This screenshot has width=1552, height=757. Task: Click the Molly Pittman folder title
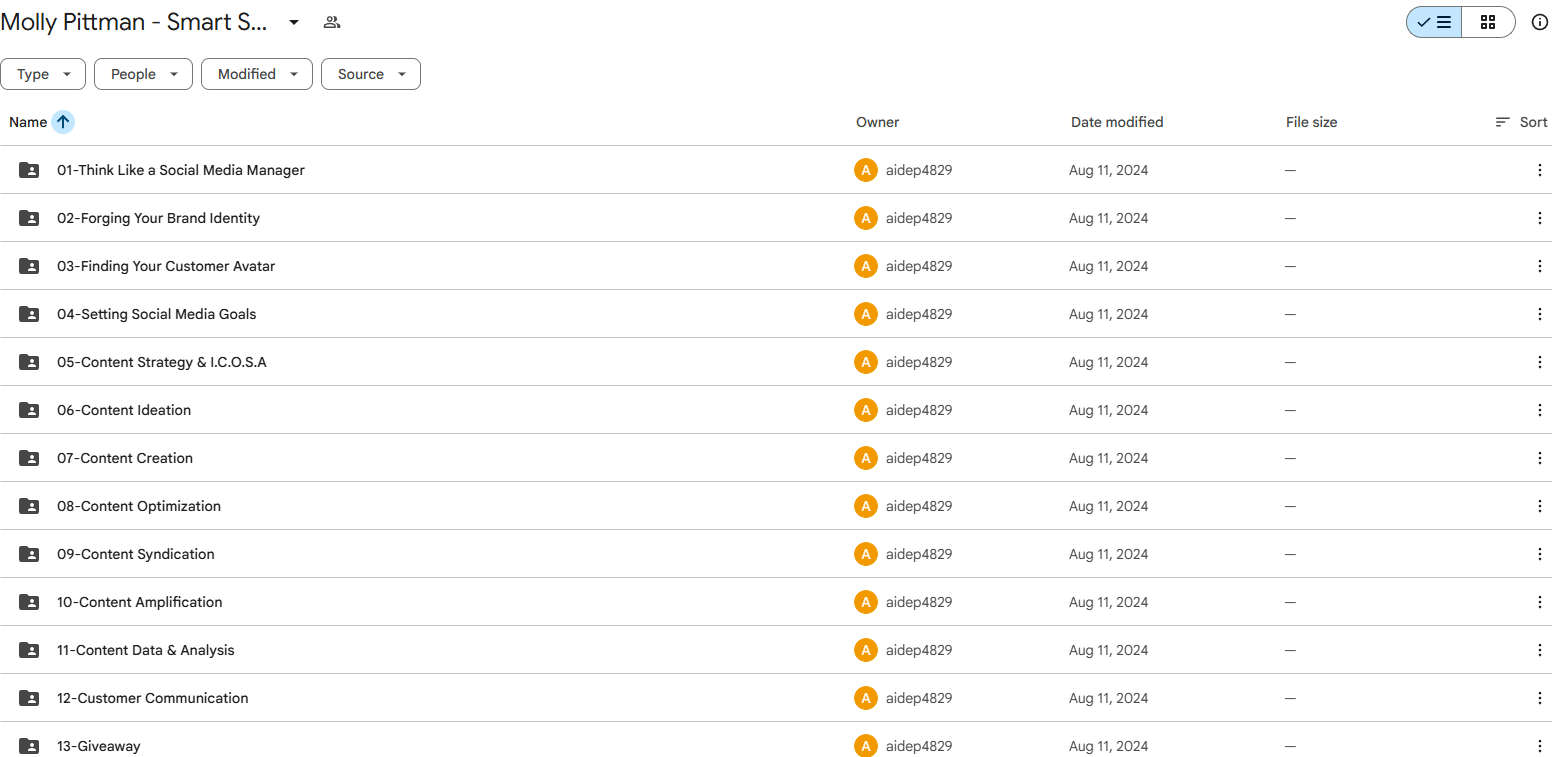point(134,22)
